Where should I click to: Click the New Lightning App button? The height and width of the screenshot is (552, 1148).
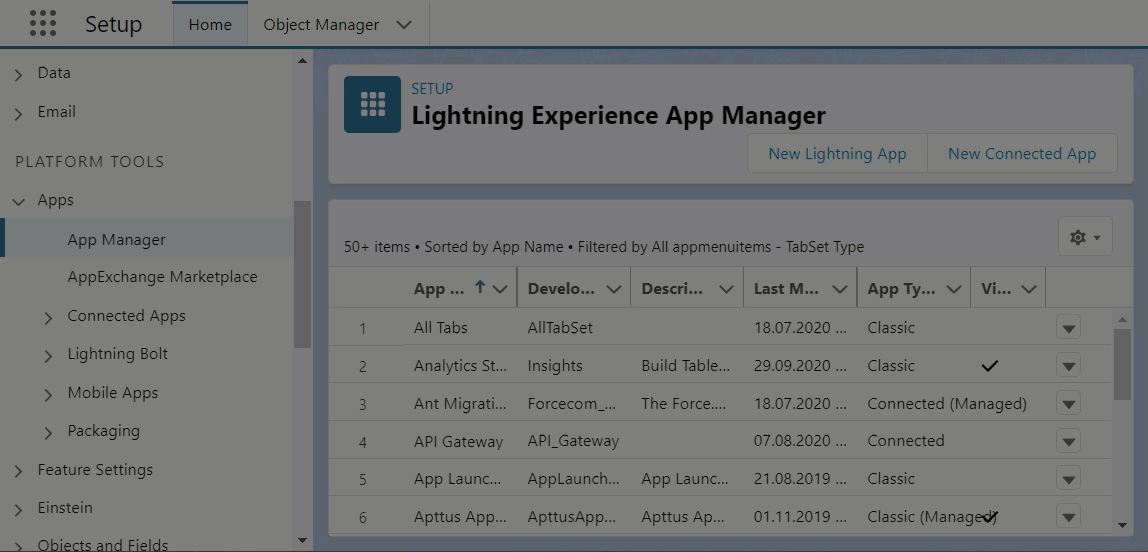tap(837, 154)
